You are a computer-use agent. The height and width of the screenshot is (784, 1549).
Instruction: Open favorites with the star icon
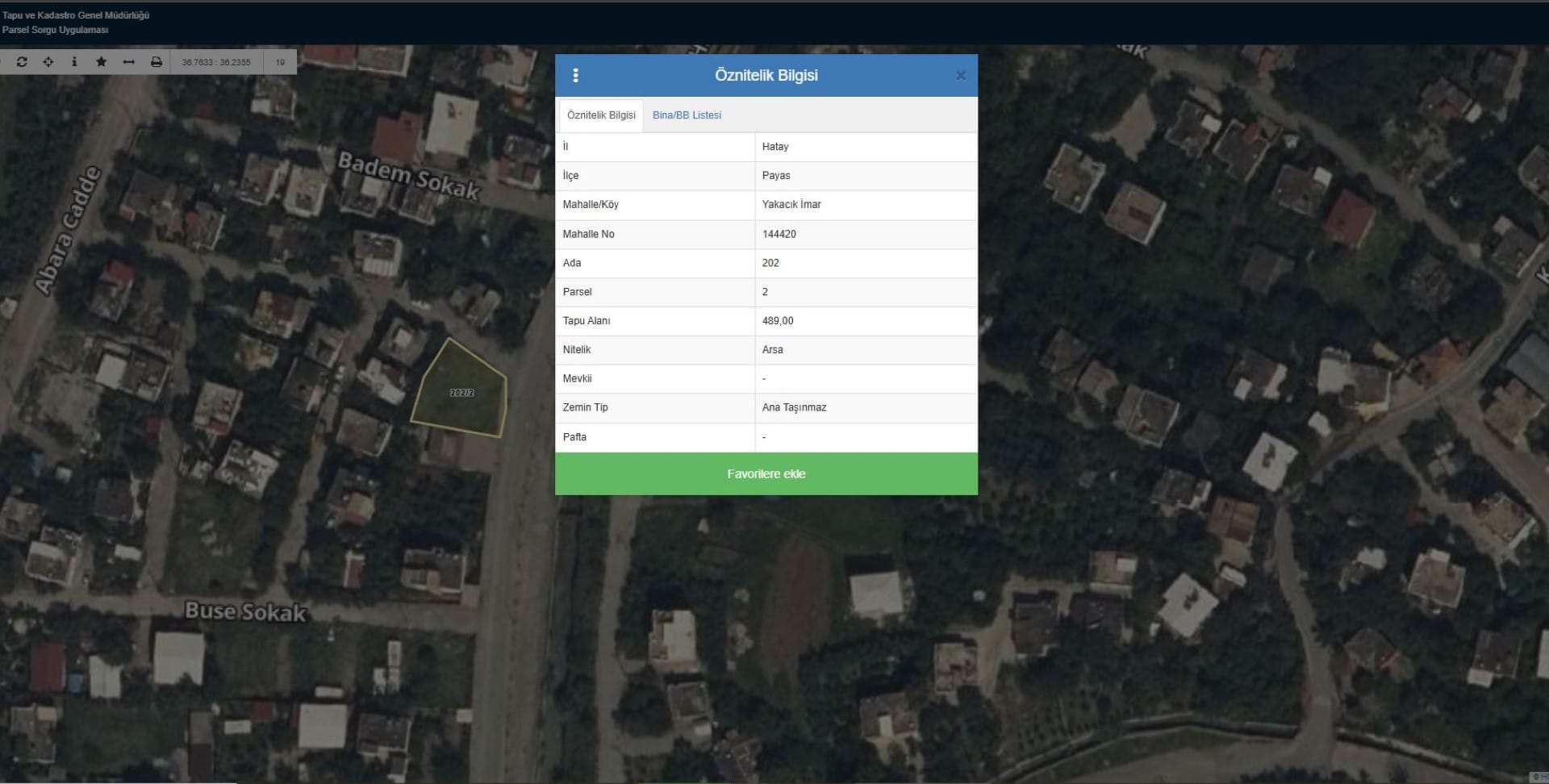pos(101,62)
